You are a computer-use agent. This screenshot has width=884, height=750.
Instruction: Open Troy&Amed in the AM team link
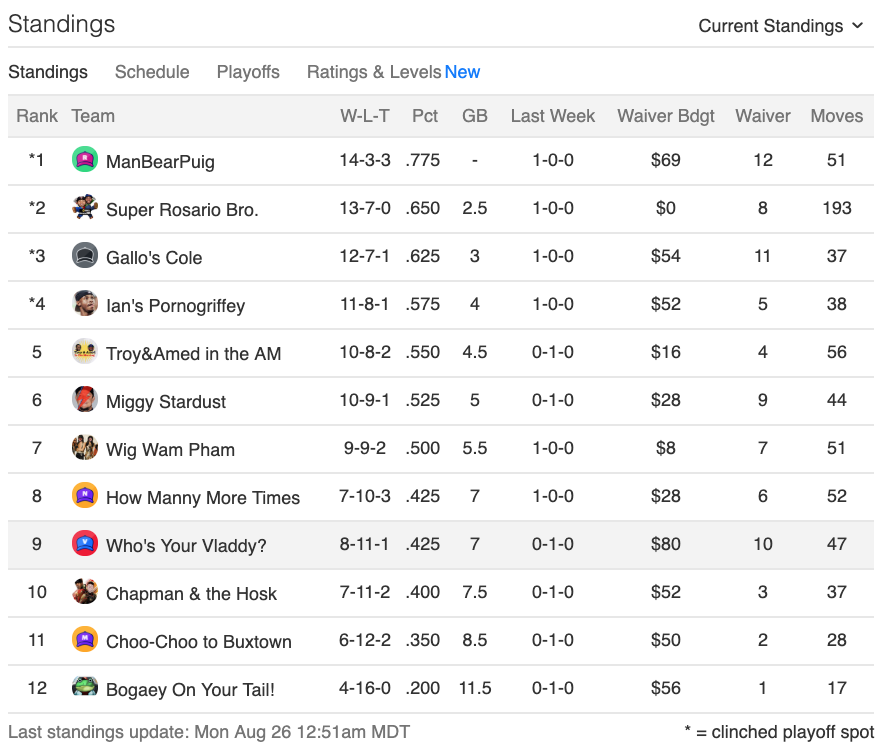pos(193,354)
